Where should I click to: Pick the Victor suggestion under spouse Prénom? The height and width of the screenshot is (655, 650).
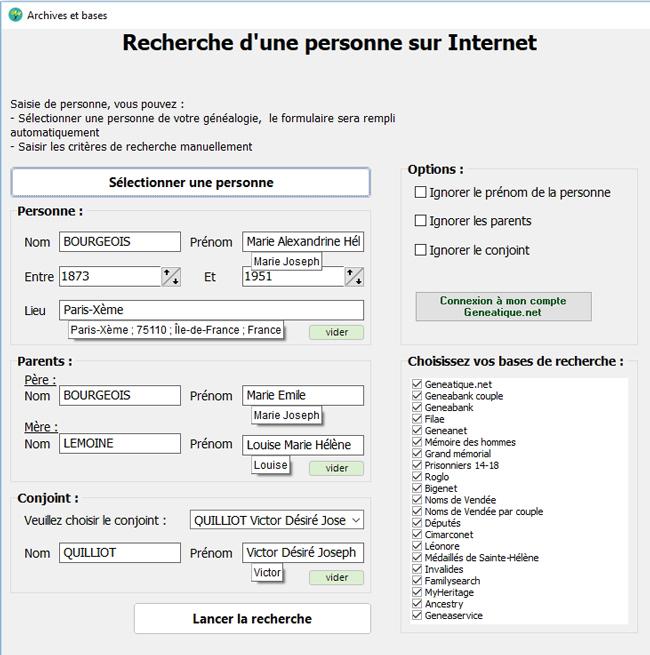pos(267,572)
